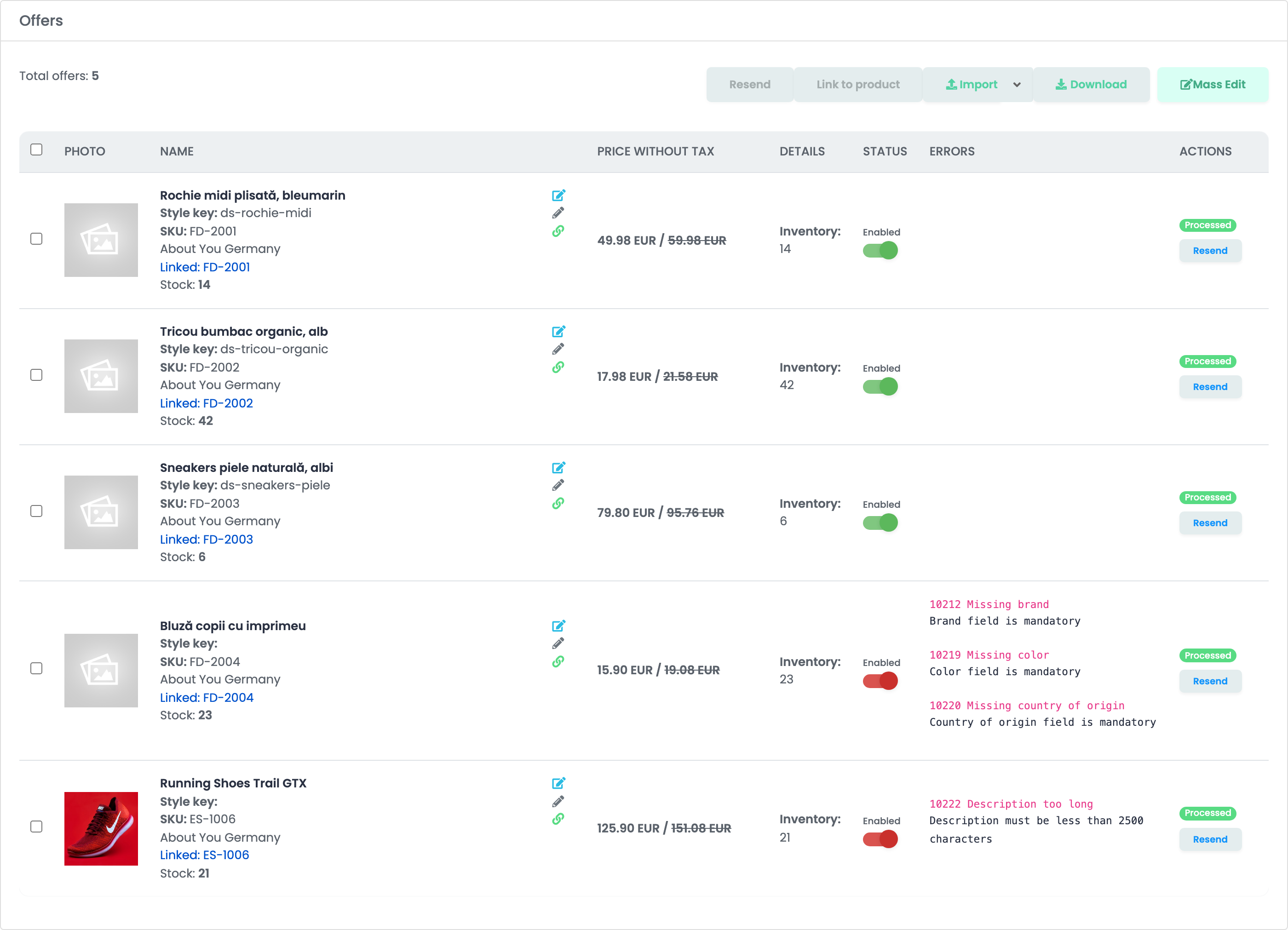Open Linked: FD-2002 product link
This screenshot has height=930, width=1288.
206,403
